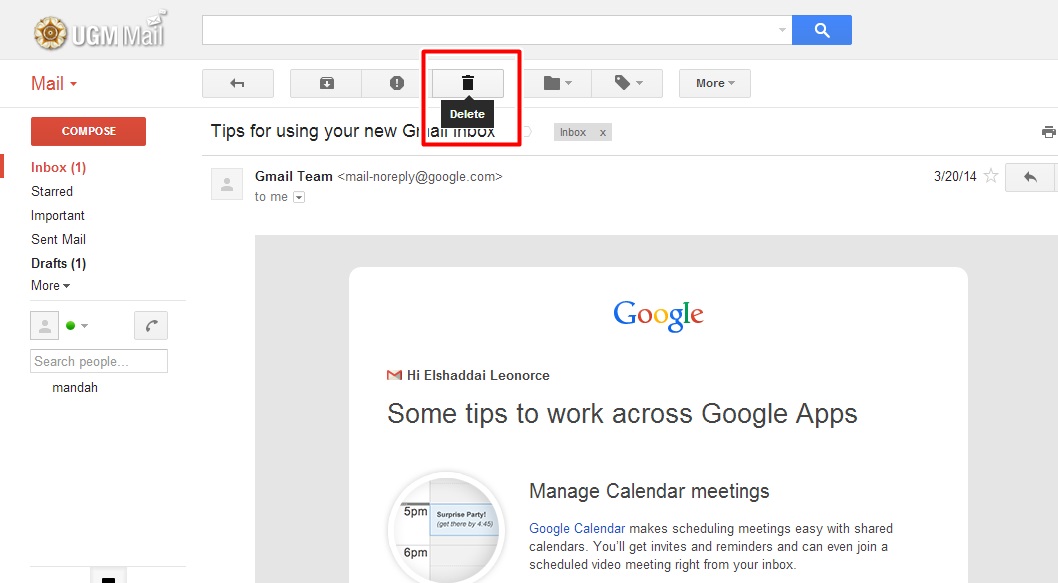Click the back to inbox arrow button
Viewport: 1058px width, 583px height.
click(238, 84)
